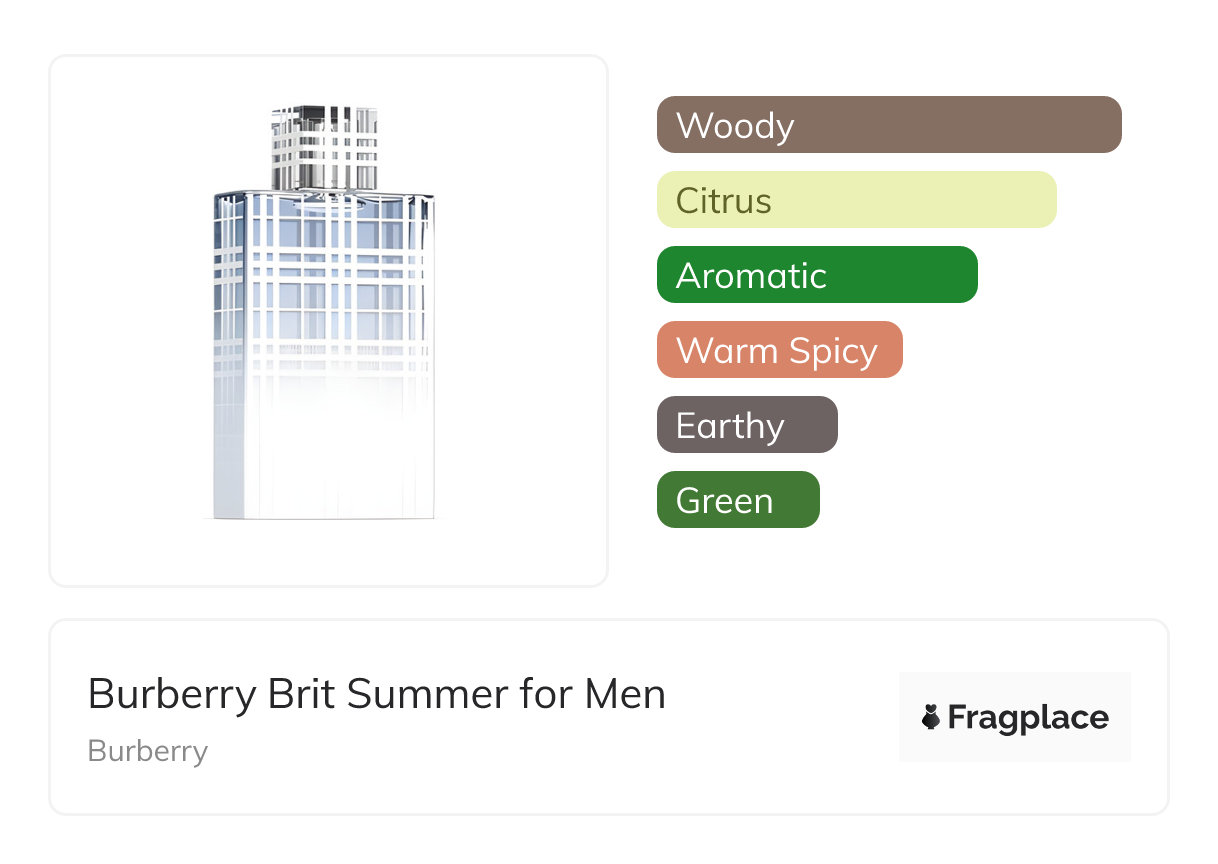Select the Green accord bar
Screen dimensions: 1218x864
coord(737,500)
